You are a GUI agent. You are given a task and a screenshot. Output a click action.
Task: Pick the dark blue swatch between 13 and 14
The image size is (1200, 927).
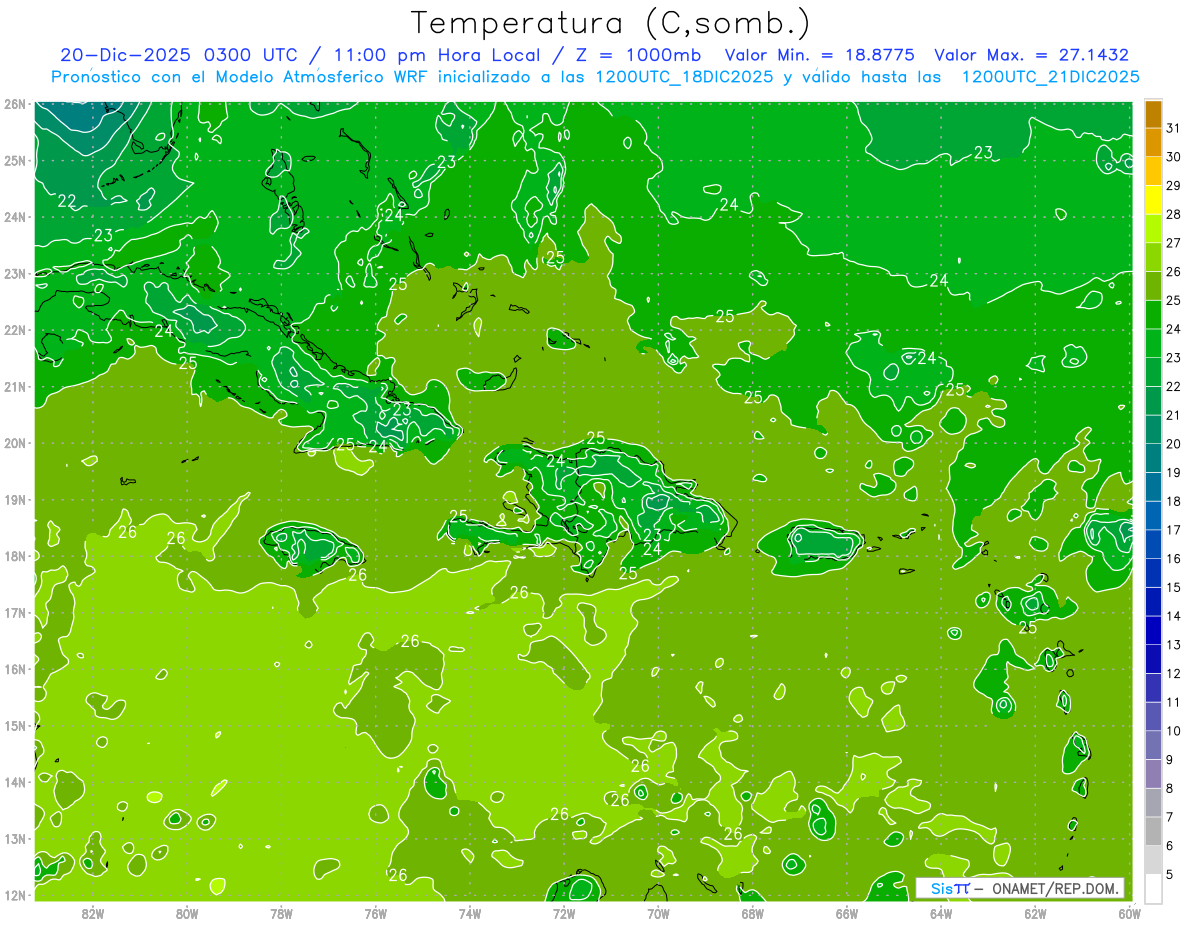(x=1153, y=630)
